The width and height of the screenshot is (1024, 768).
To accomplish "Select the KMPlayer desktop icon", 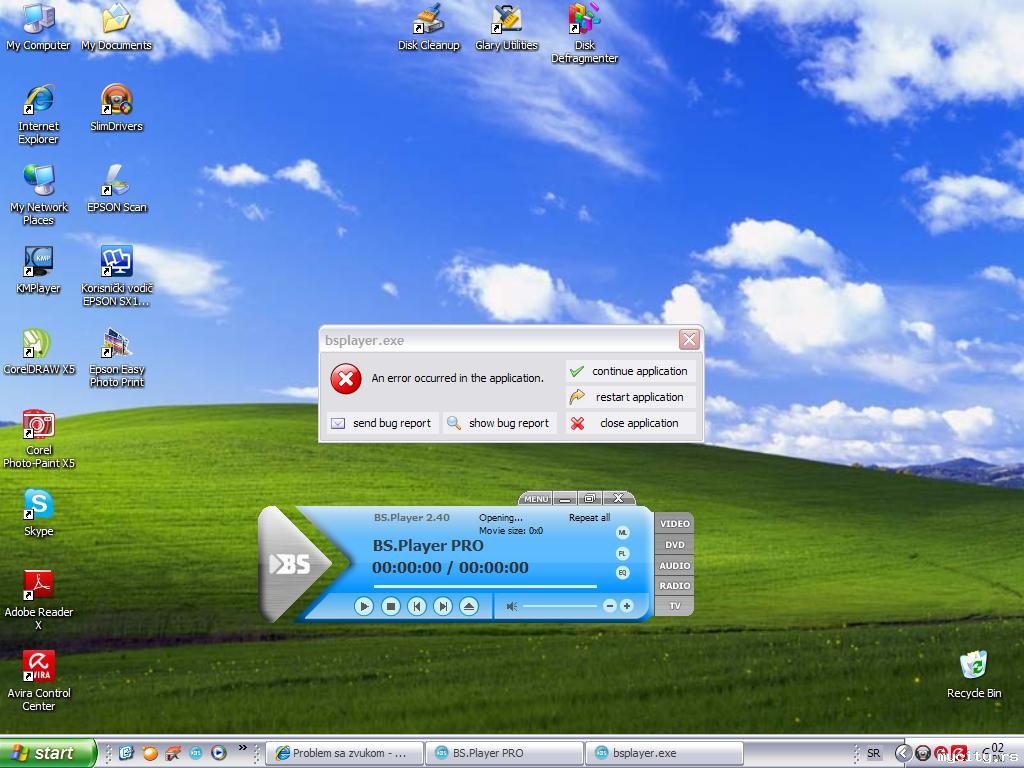I will (39, 270).
